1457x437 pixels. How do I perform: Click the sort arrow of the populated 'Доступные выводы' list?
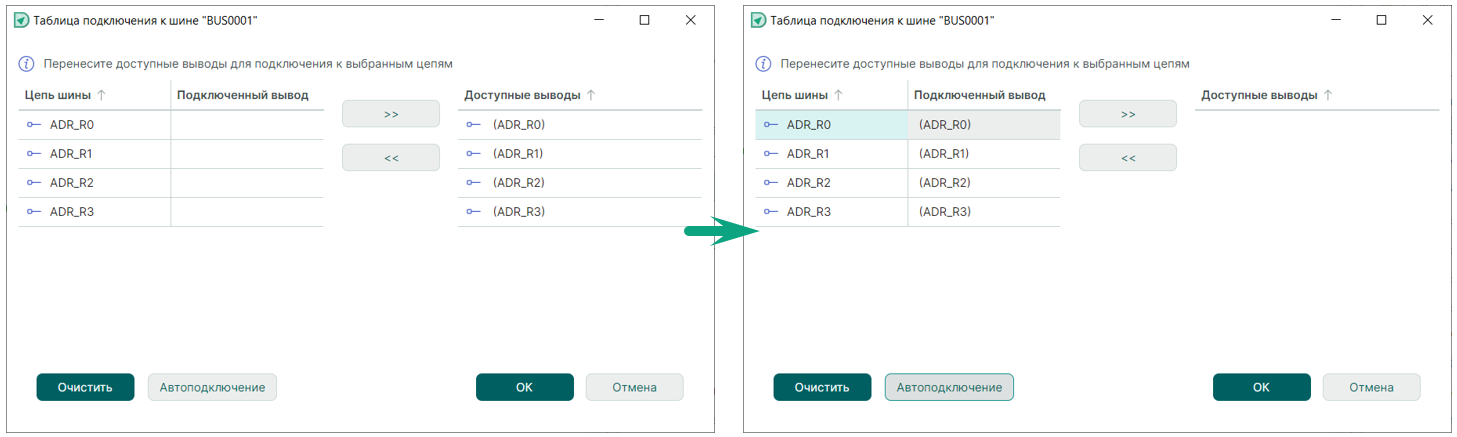click(x=591, y=96)
